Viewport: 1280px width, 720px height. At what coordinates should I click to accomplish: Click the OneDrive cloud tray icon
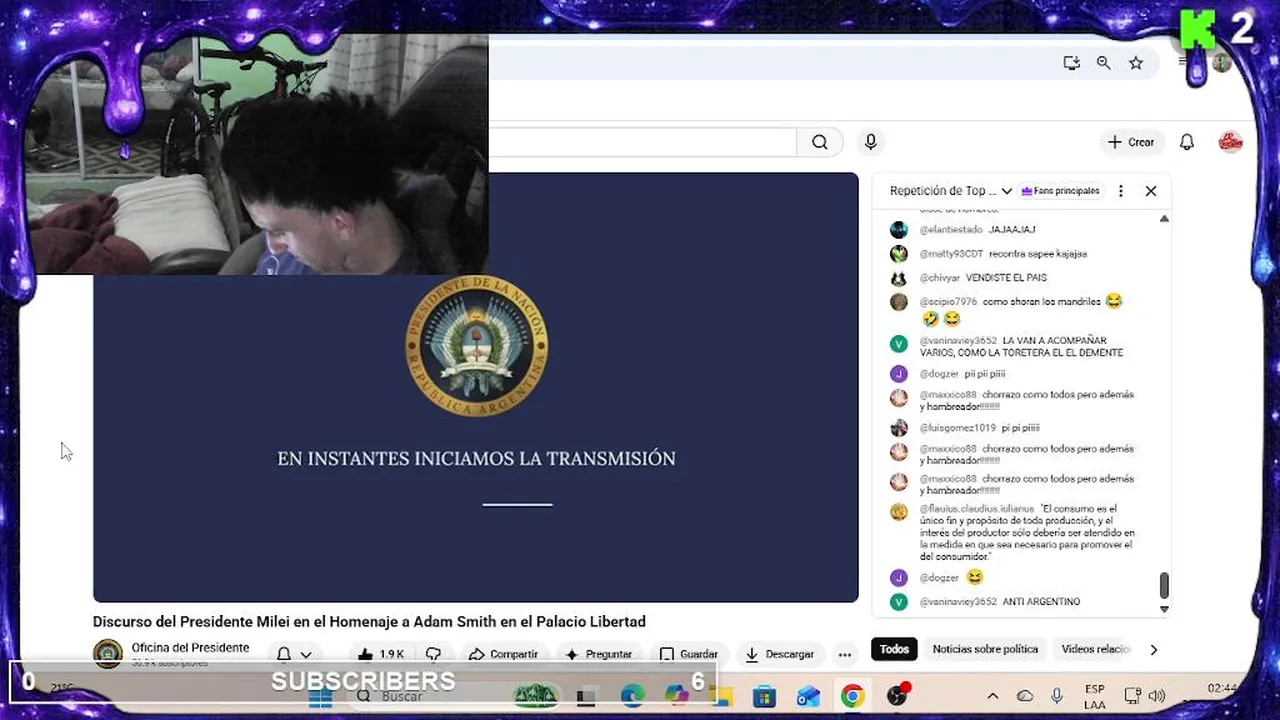[x=1025, y=696]
